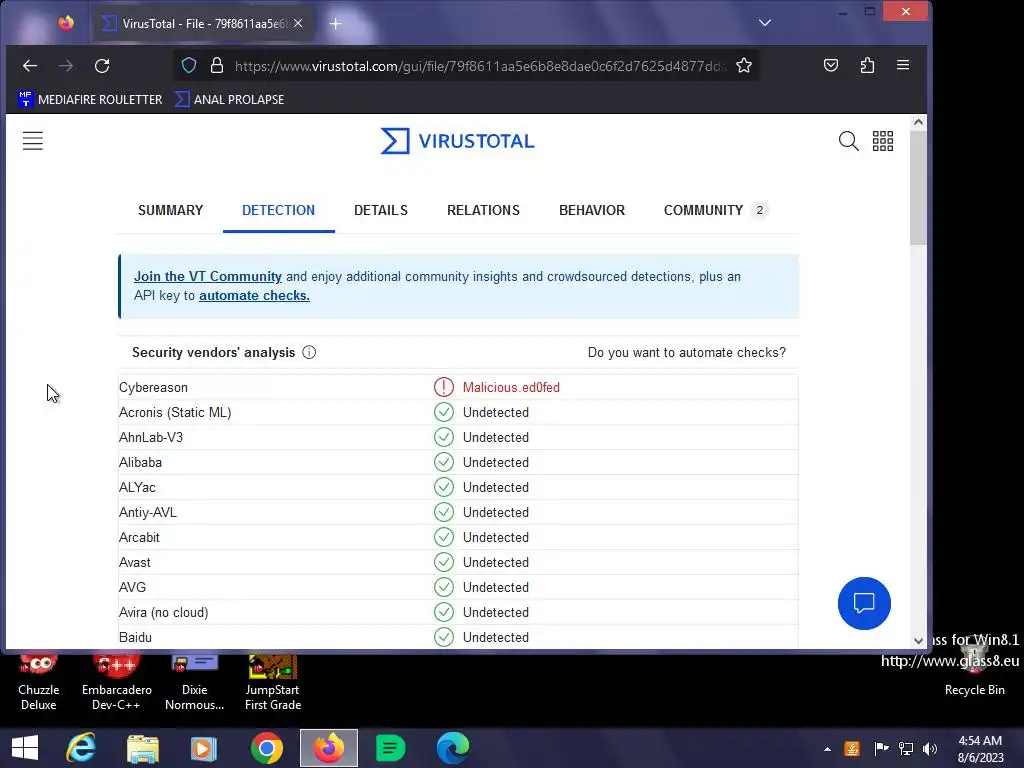Click the VirusTotal logo
The width and height of the screenshot is (1024, 768).
click(x=458, y=141)
